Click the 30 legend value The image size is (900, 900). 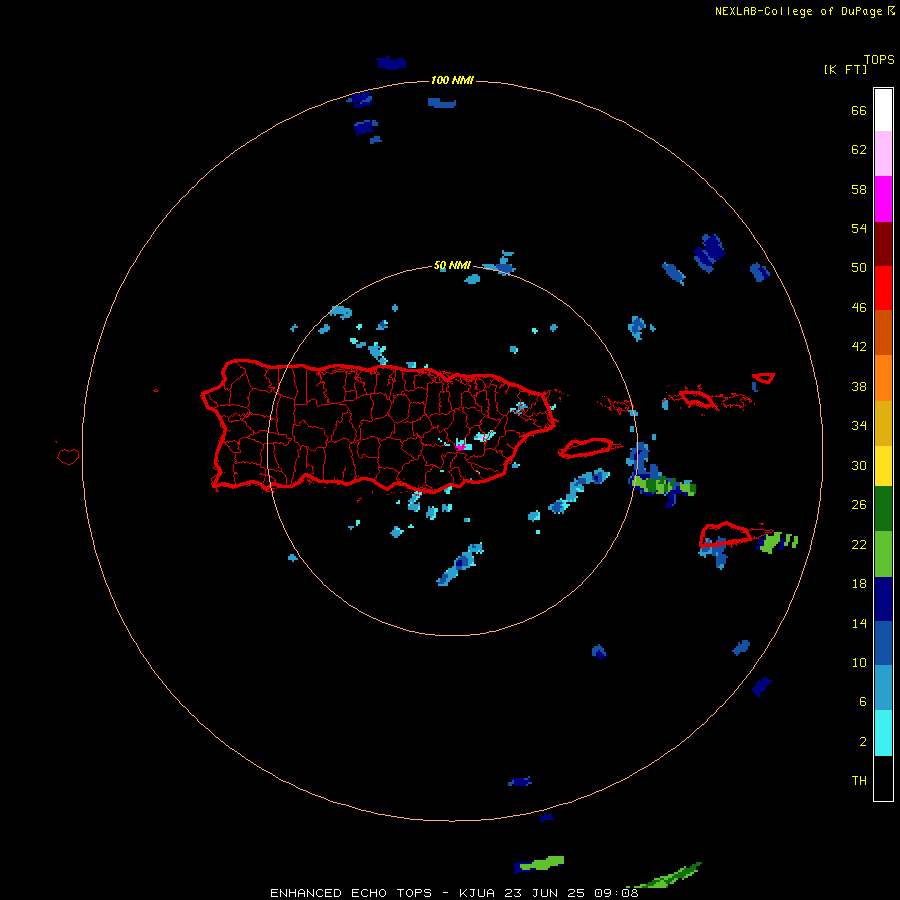[x=859, y=465]
